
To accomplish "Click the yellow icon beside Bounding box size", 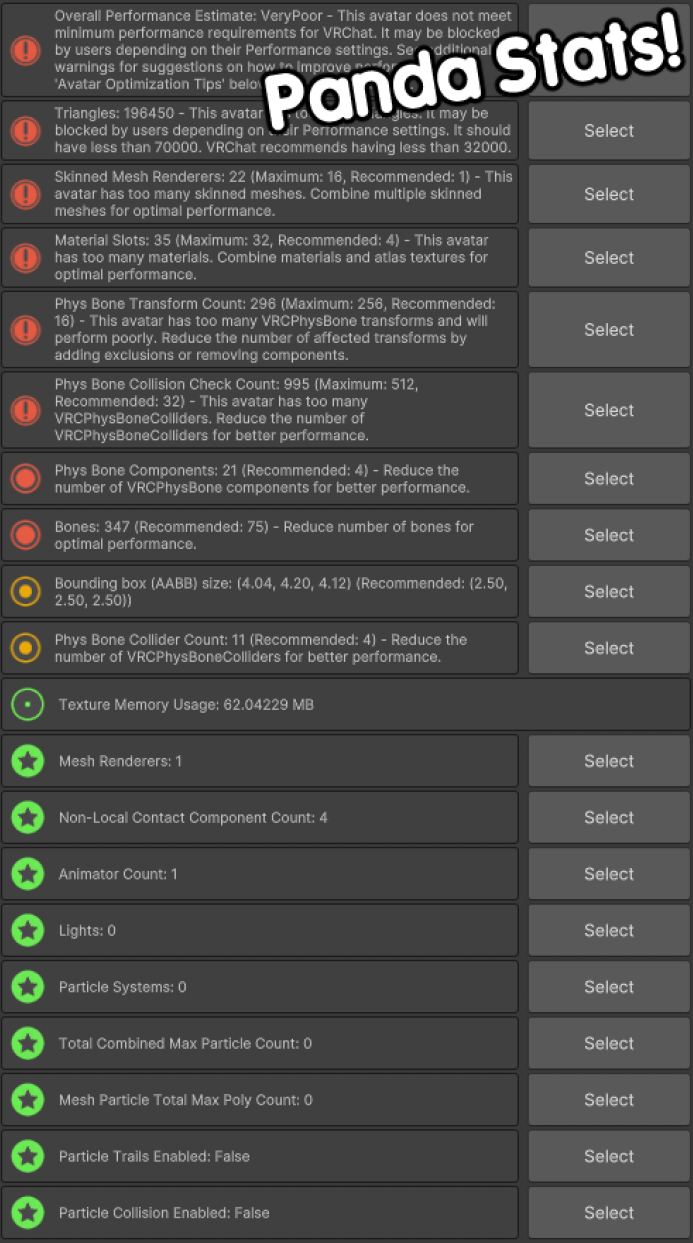I will (x=26, y=592).
